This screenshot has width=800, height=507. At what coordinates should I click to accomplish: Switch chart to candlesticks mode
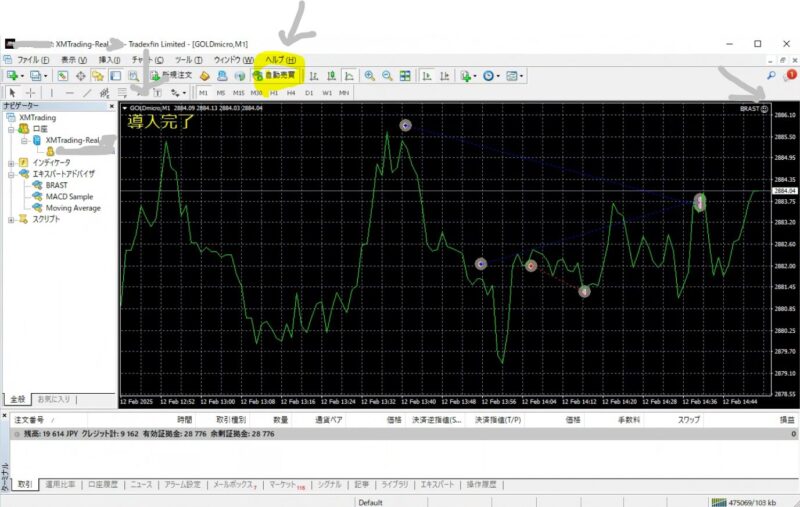click(x=332, y=76)
